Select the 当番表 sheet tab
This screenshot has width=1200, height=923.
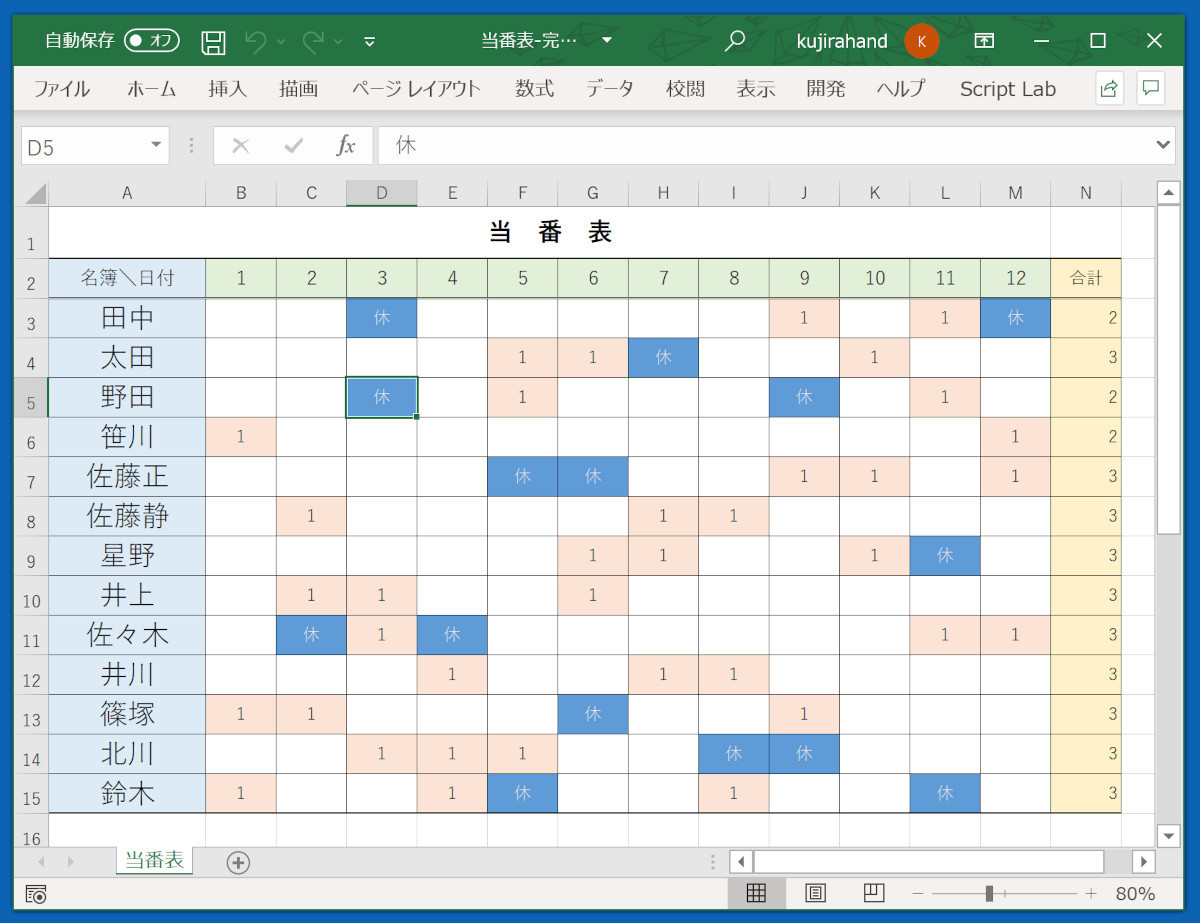point(154,860)
